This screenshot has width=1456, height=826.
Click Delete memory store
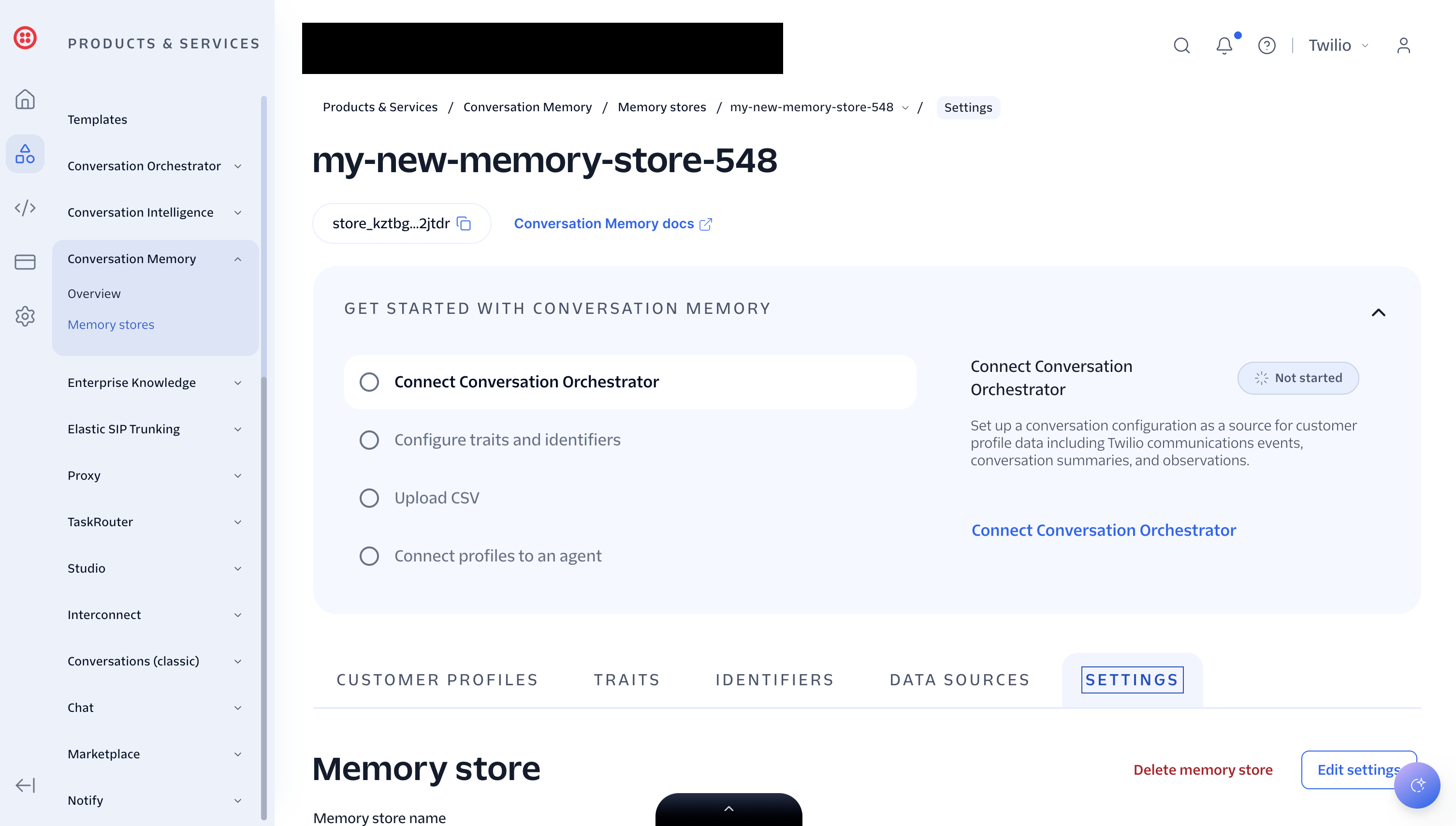tap(1203, 770)
